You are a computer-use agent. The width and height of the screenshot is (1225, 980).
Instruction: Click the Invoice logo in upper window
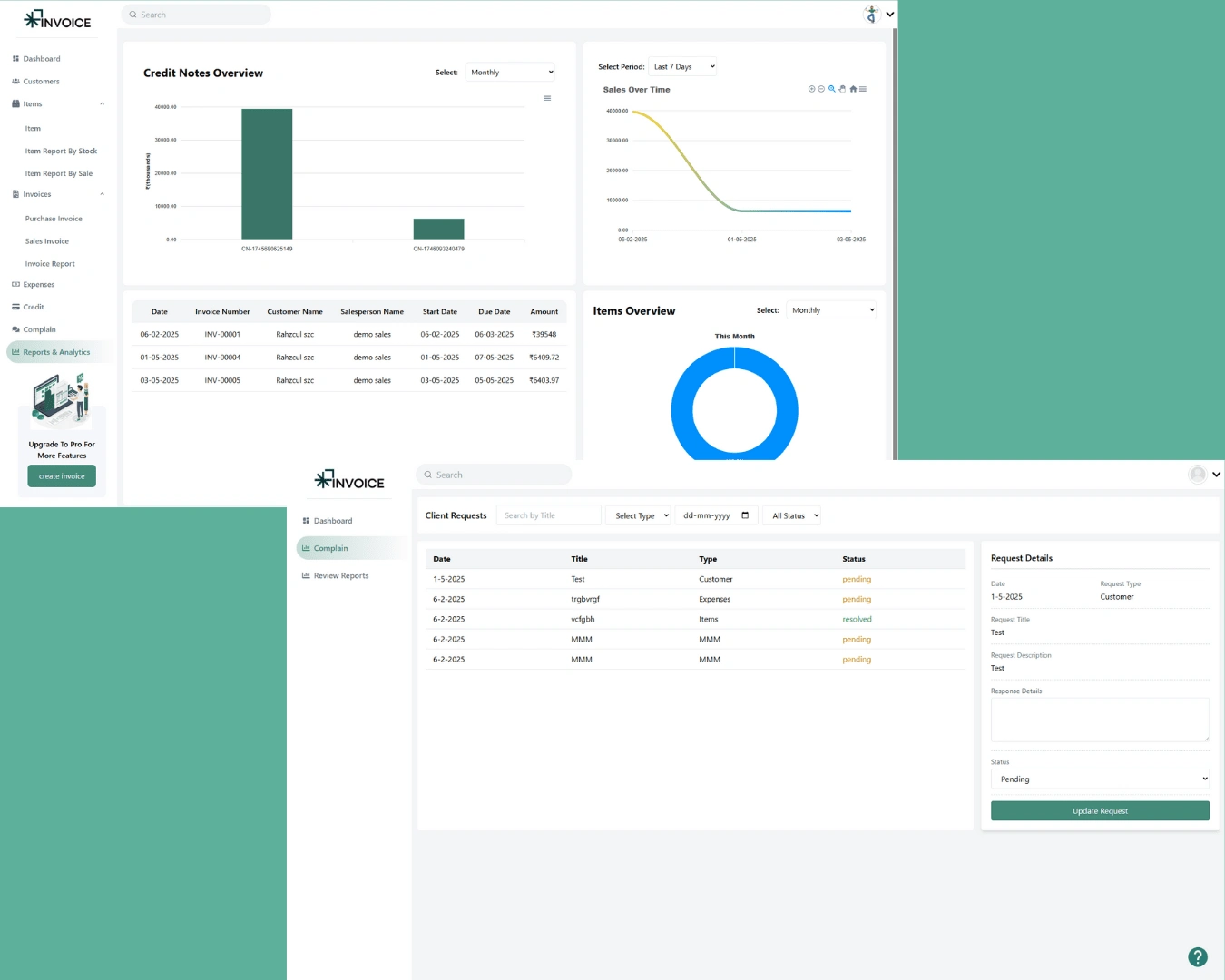57,19
